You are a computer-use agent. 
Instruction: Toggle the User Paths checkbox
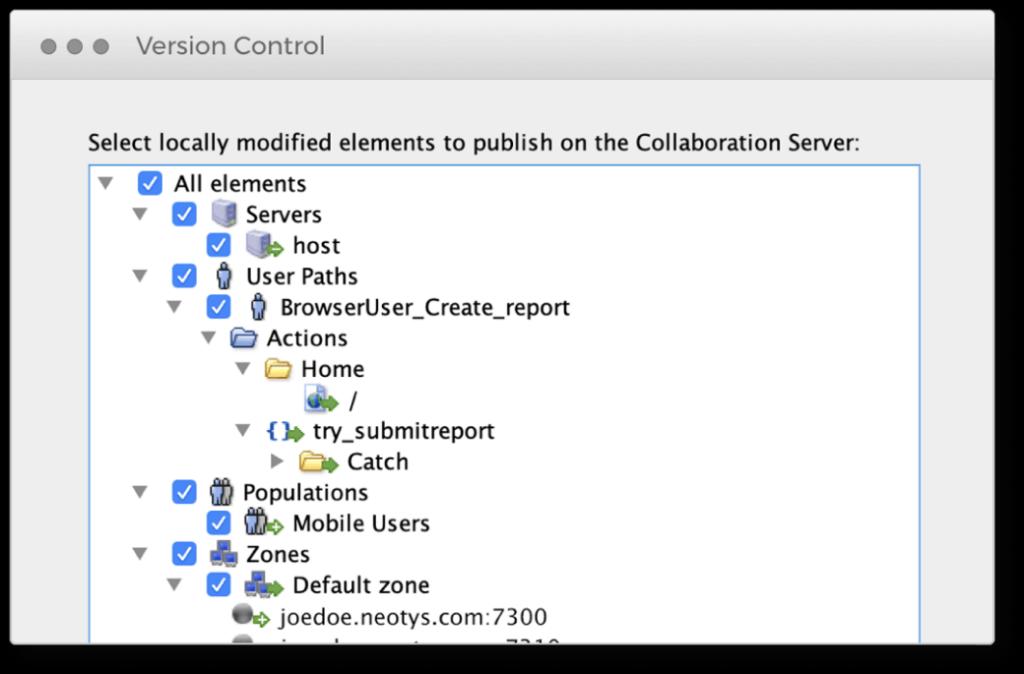pos(184,276)
